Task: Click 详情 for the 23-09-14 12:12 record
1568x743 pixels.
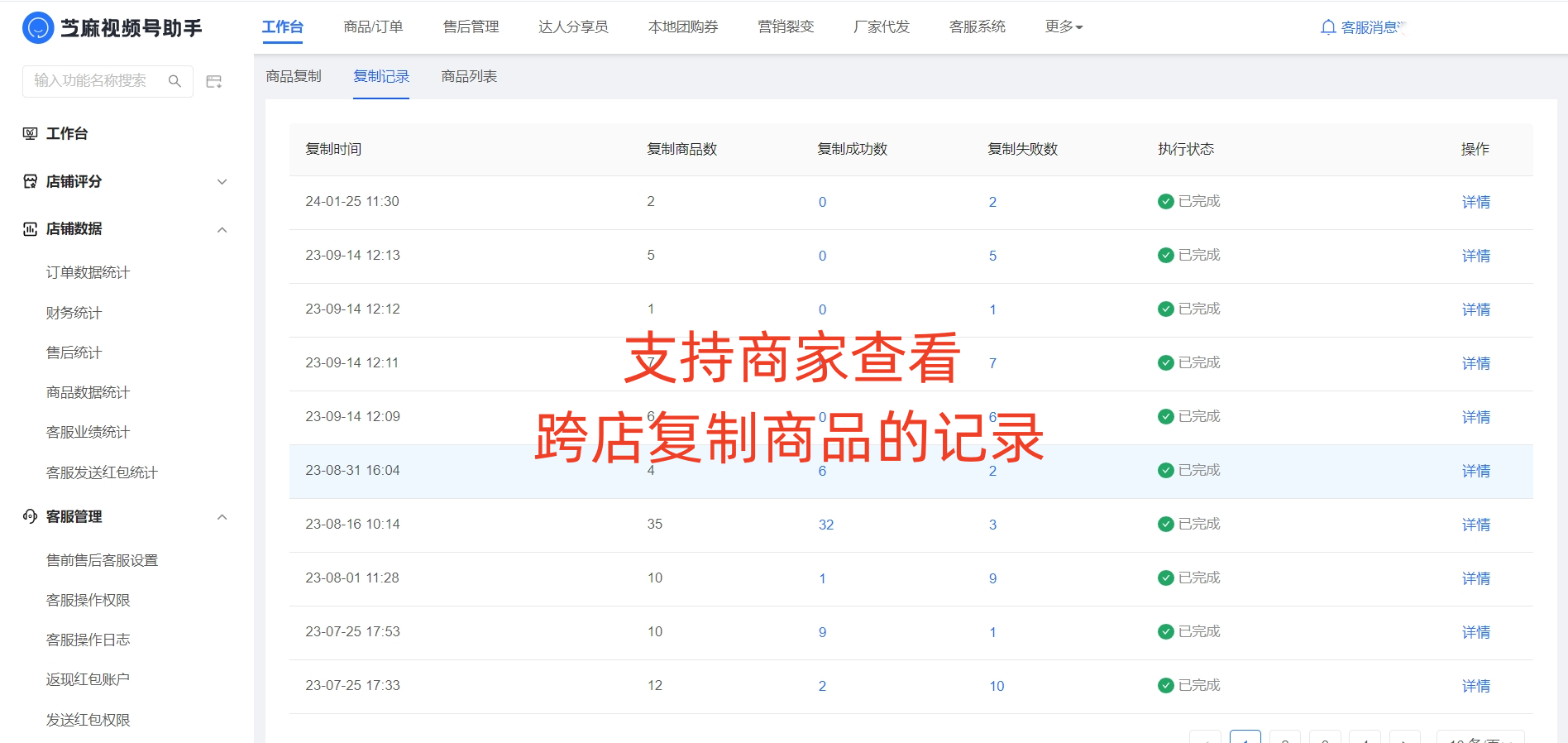Action: tap(1476, 309)
